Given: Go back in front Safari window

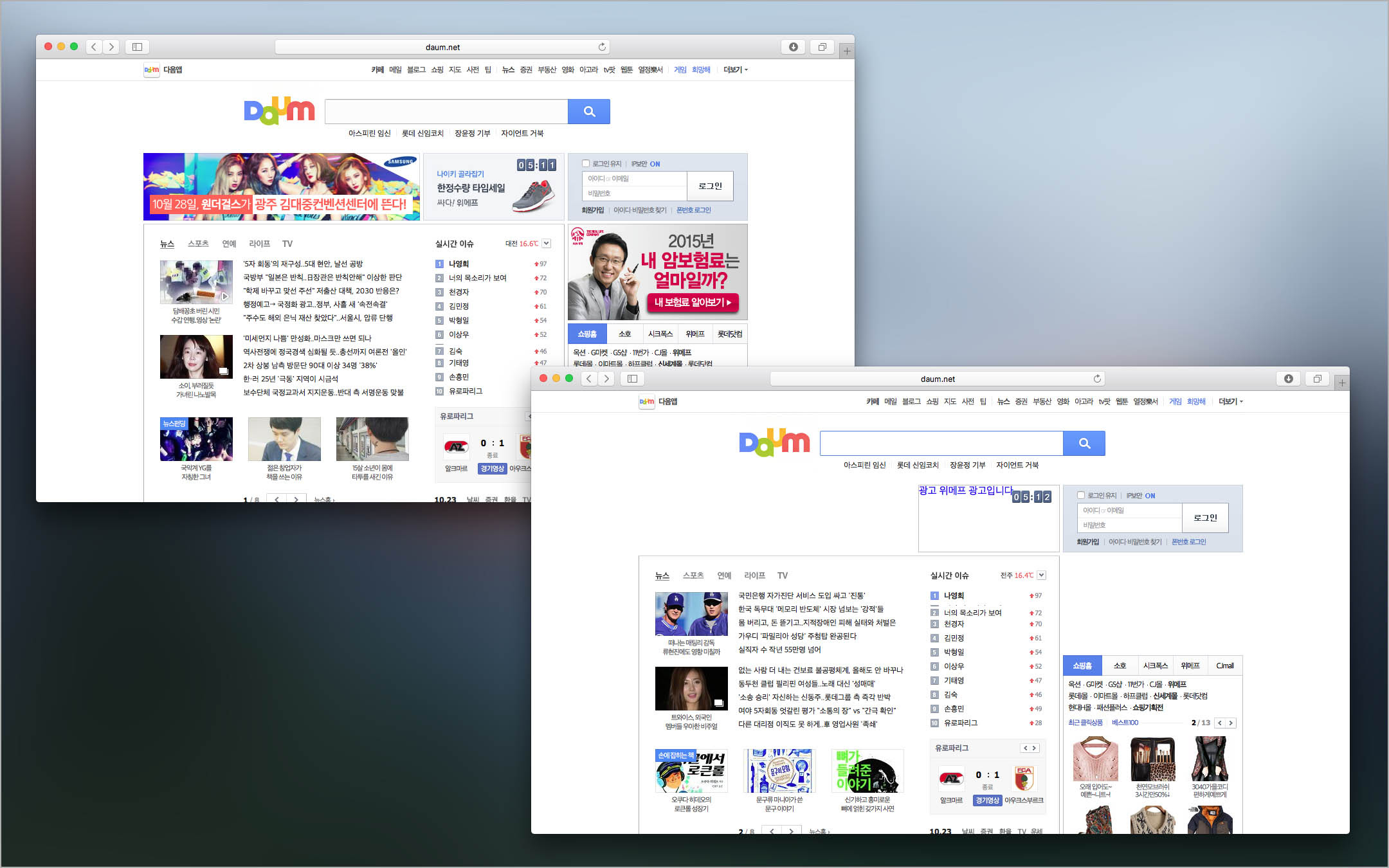Looking at the screenshot, I should tap(588, 379).
